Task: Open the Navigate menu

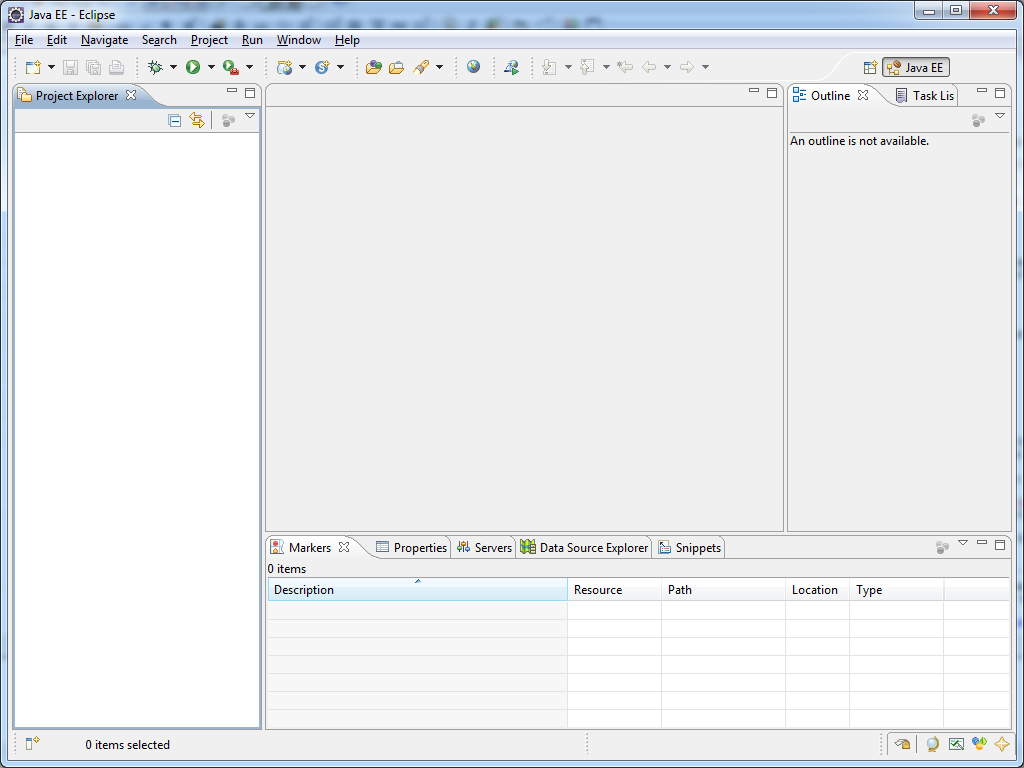Action: [104, 40]
